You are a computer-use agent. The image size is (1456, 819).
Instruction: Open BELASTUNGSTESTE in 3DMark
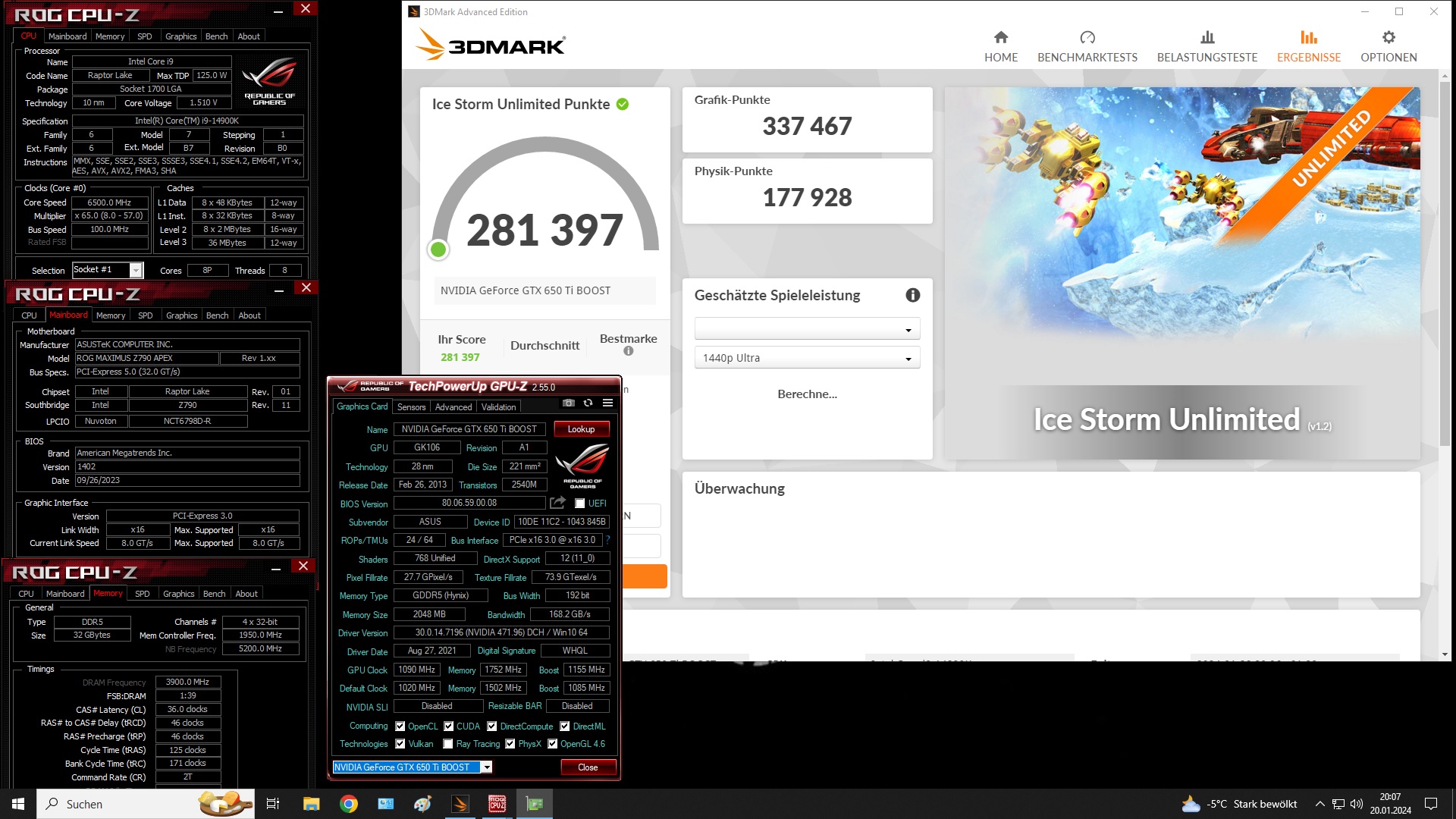[x=1207, y=46]
